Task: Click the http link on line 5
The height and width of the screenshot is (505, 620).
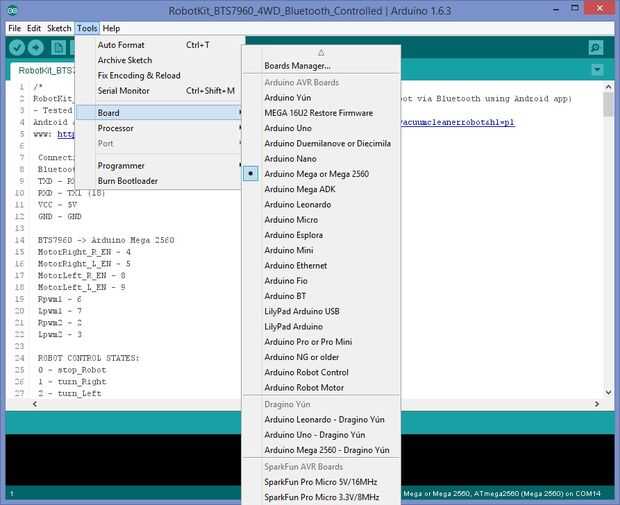Action: tap(66, 134)
